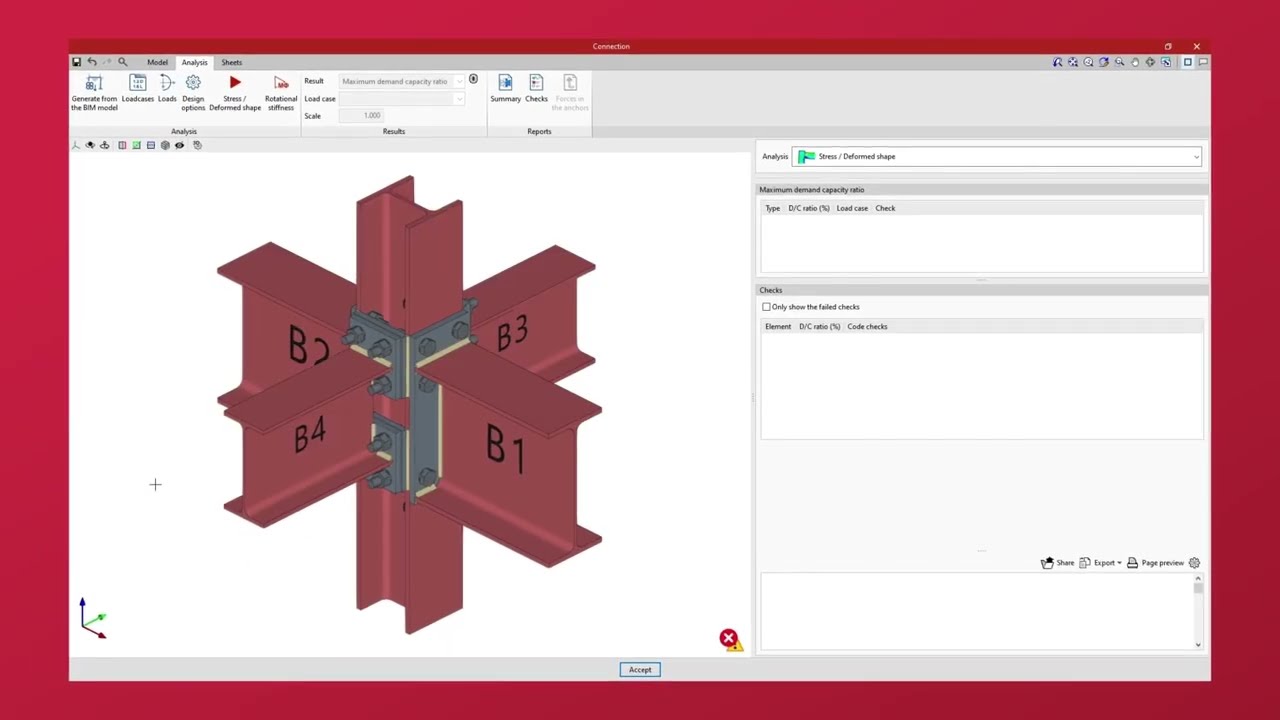Calculate the Rotational stiffness
The height and width of the screenshot is (720, 1280).
pos(281,92)
